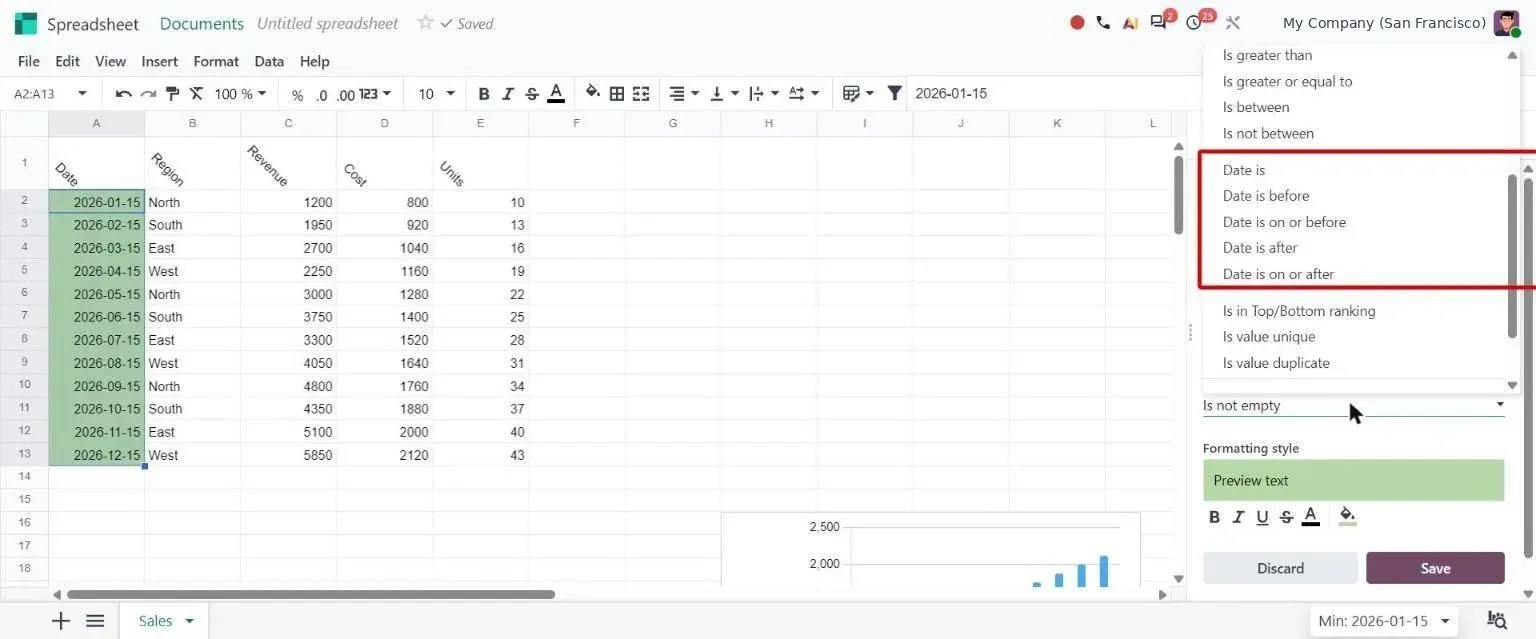Activate the Paint format roller tool
The image size is (1536, 639).
point(172,94)
